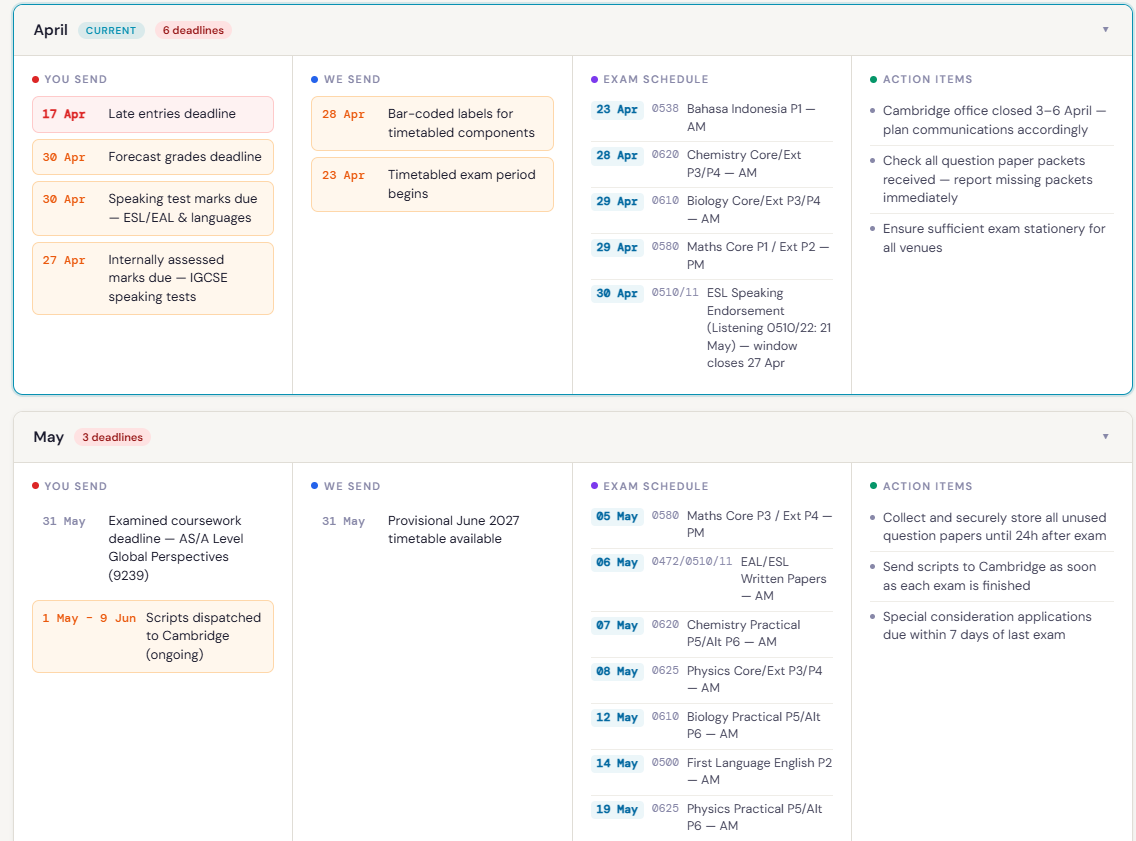This screenshot has height=841, width=1136.
Task: Click the 0610 Biology Practical P5/Alt P6 row
Action: pos(711,725)
